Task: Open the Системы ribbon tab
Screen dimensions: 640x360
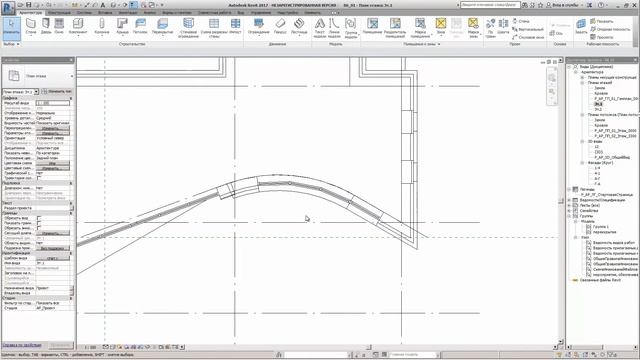Action: (x=84, y=13)
